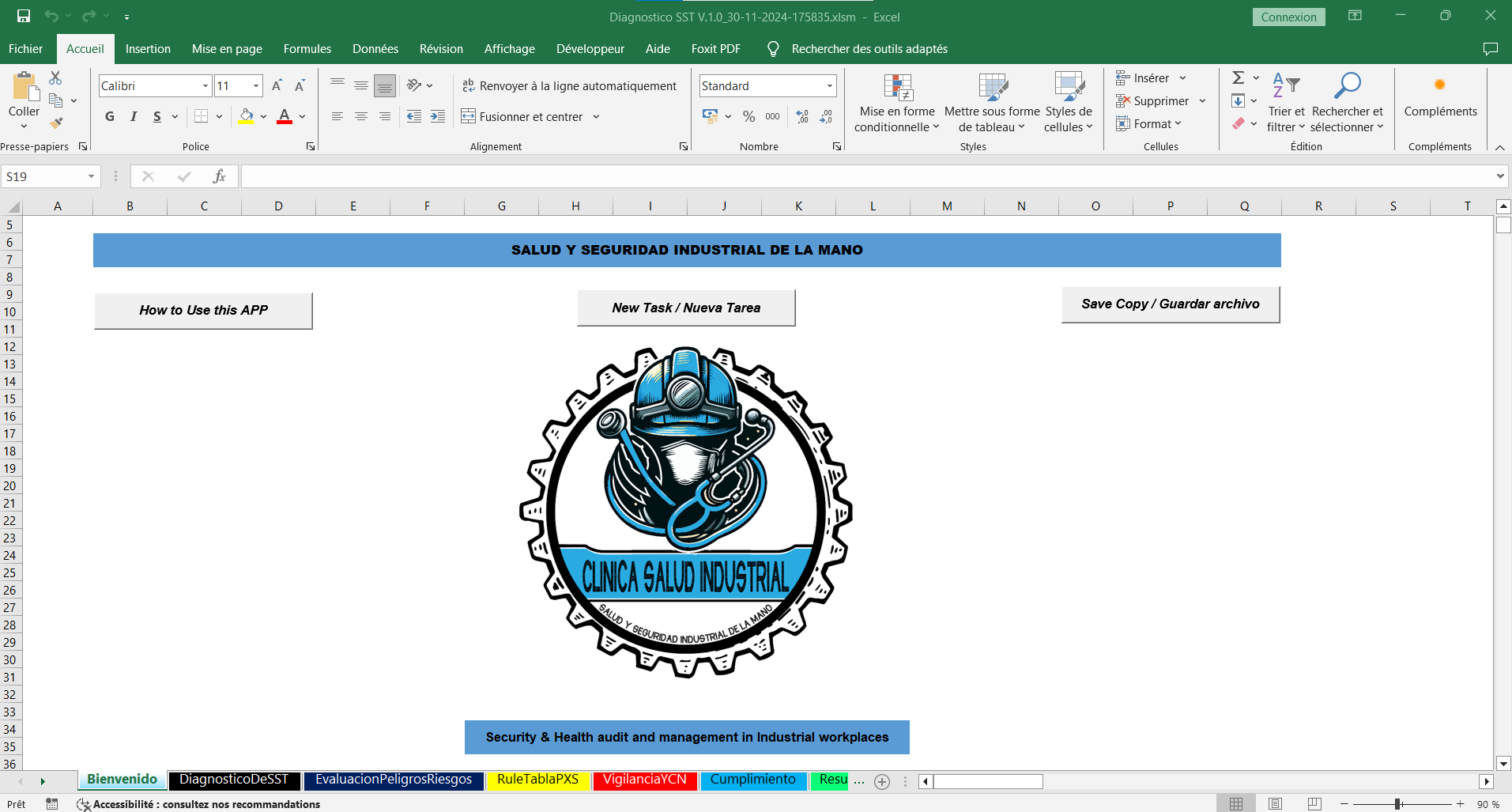
Task: Click How to Use this APP button
Action: point(203,310)
